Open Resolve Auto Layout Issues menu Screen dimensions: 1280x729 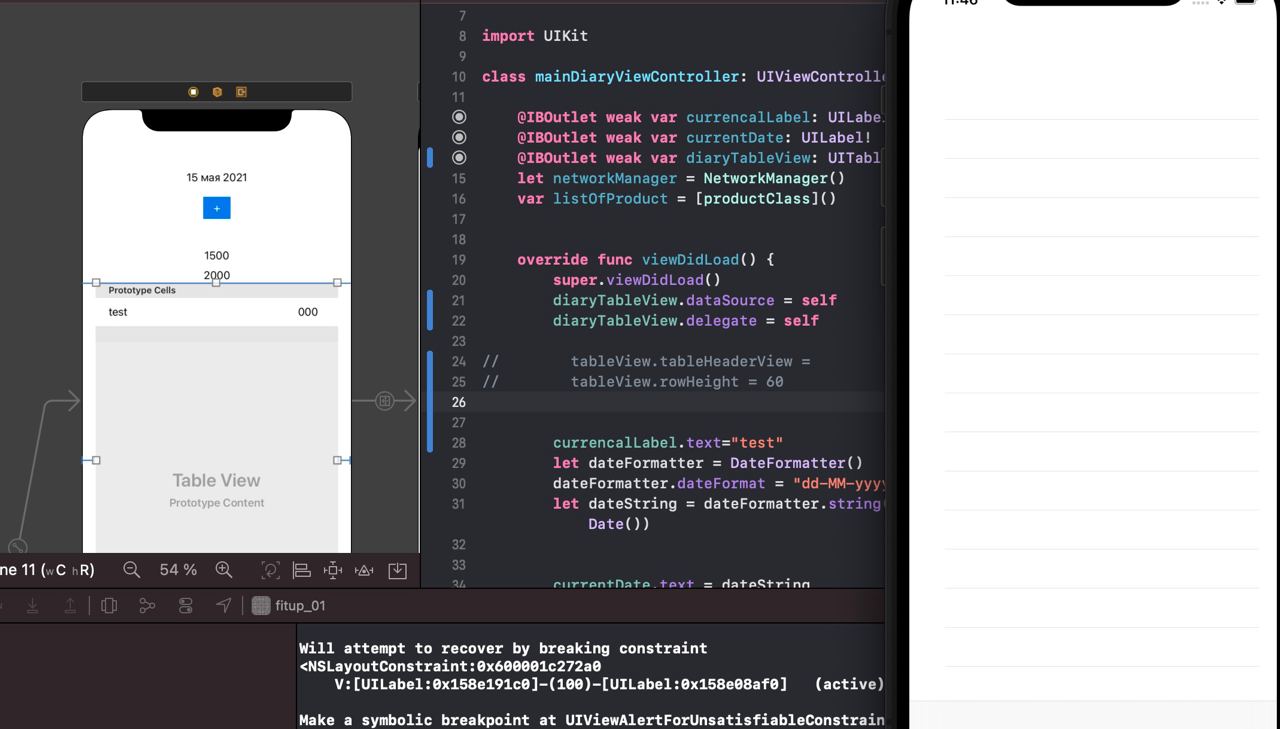(x=365, y=570)
